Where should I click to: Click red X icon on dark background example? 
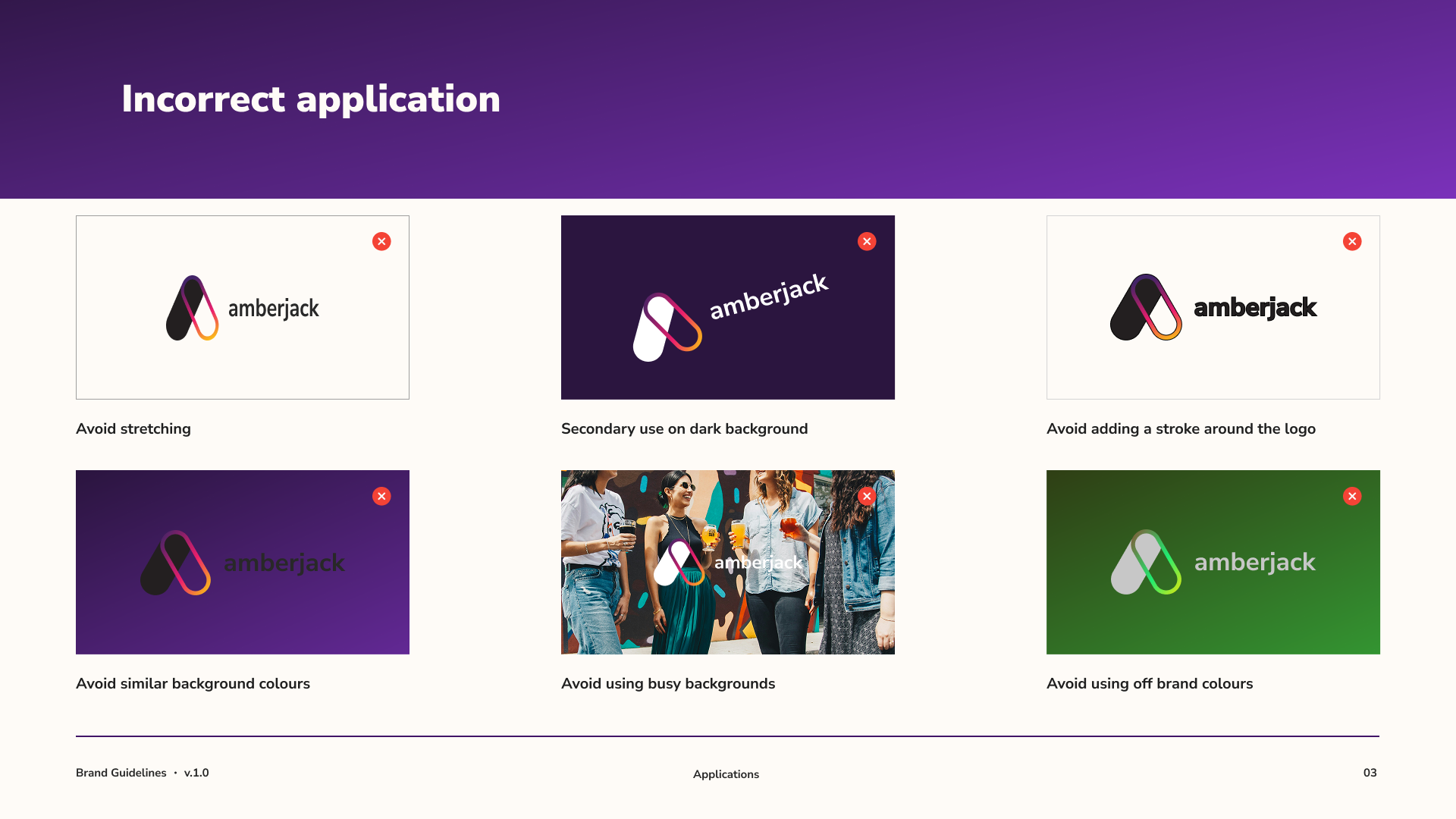pyautogui.click(x=867, y=241)
